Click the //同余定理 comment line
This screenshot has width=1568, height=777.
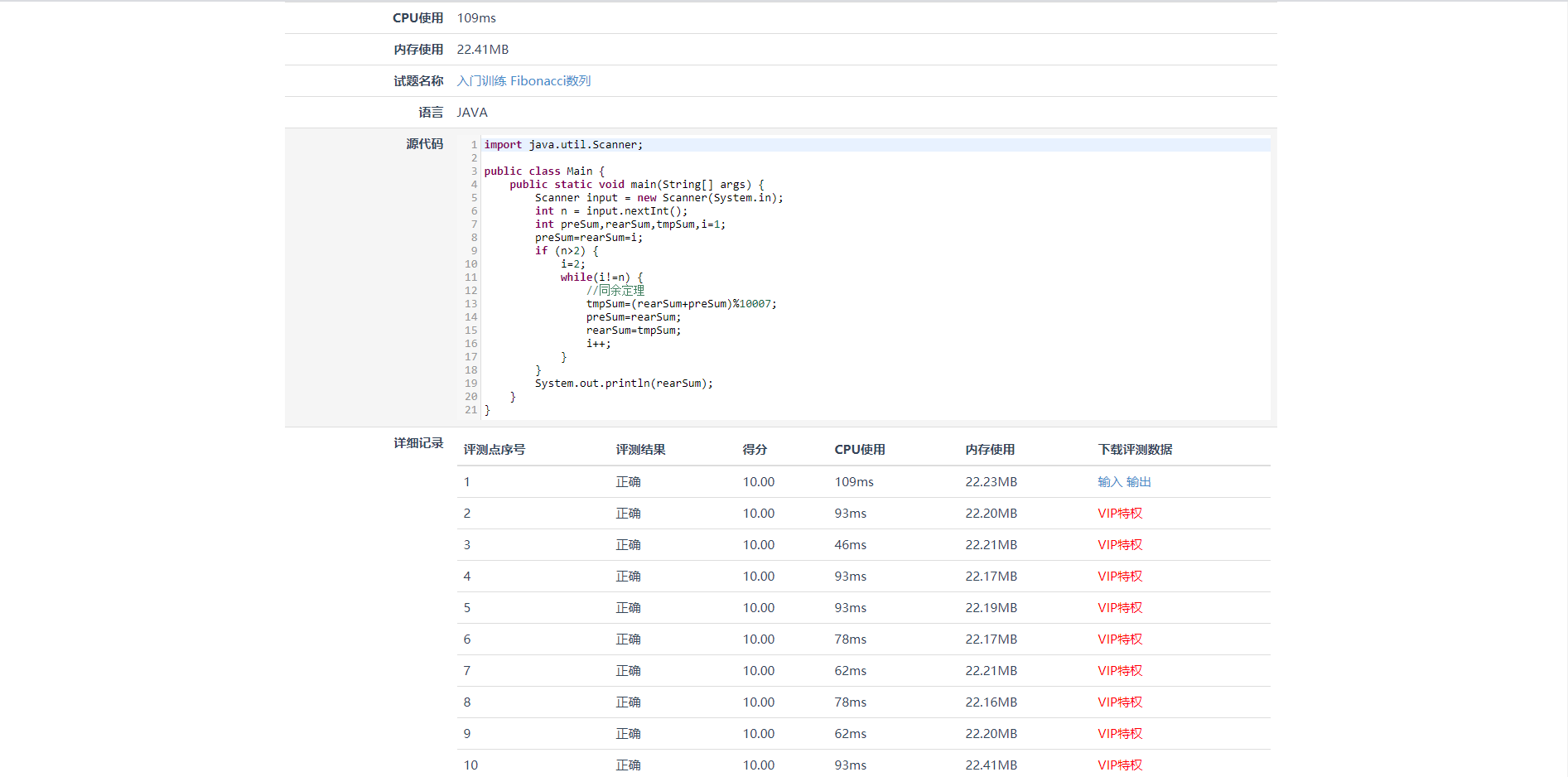coord(615,291)
